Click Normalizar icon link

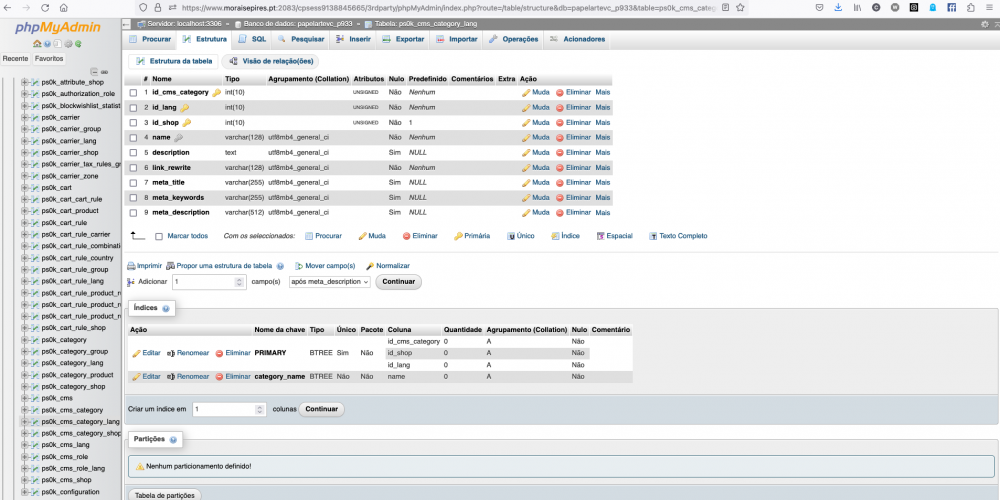pos(370,265)
